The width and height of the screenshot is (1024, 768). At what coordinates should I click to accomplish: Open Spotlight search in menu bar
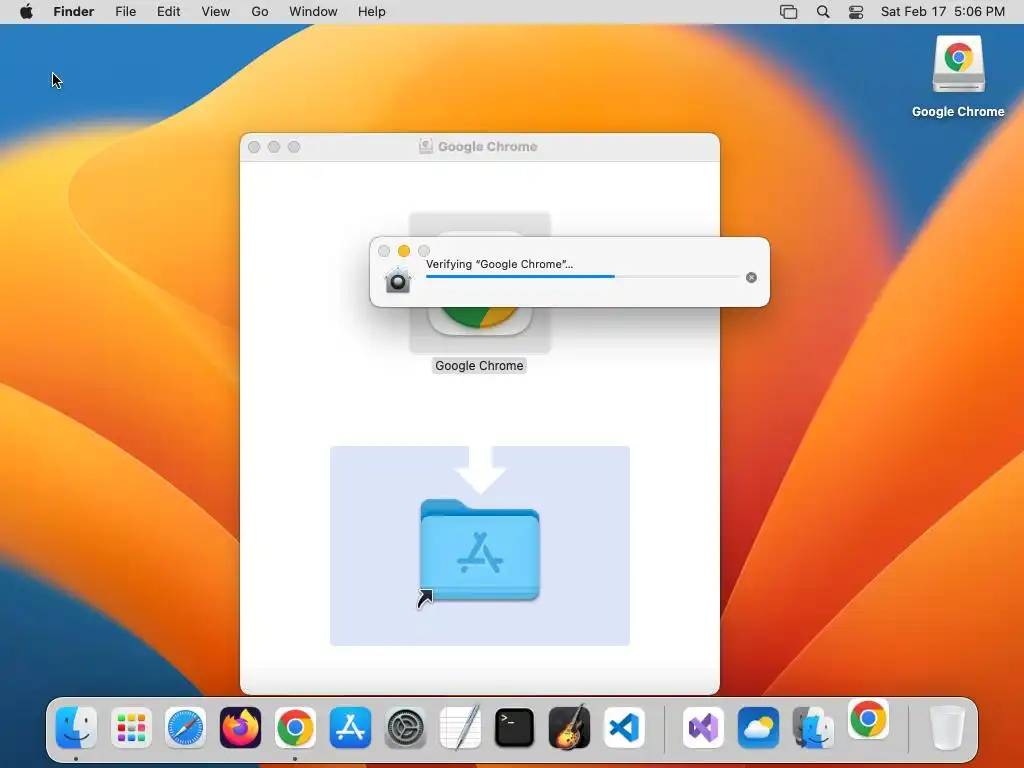coord(823,12)
